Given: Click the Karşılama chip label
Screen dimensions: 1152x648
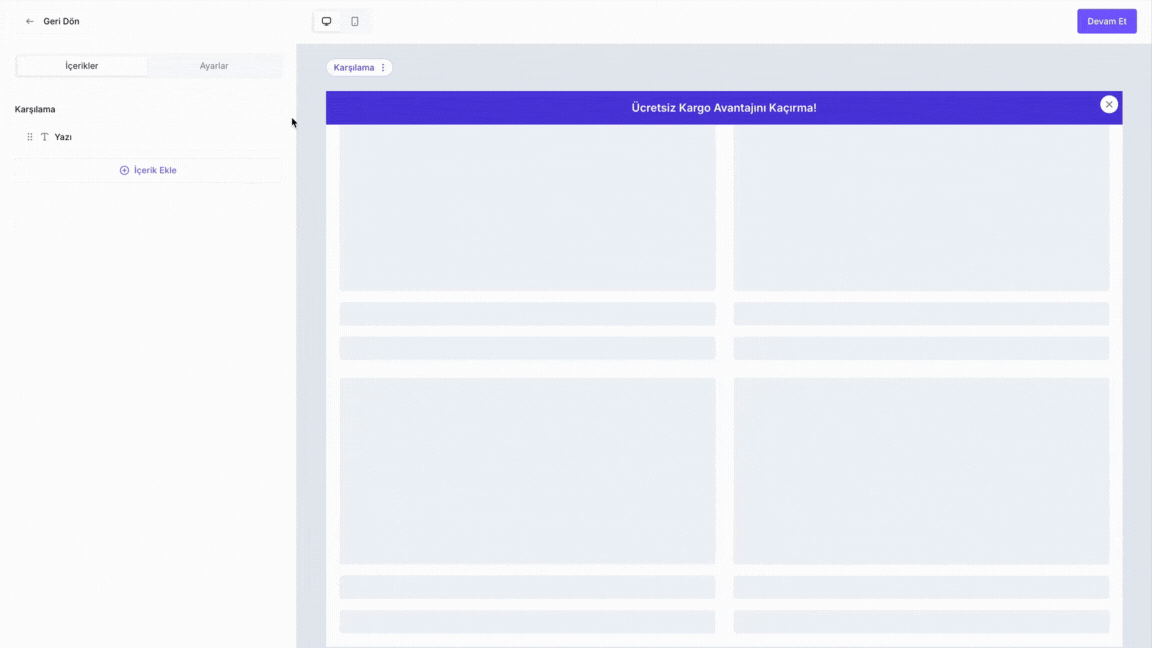Looking at the screenshot, I should click(353, 68).
